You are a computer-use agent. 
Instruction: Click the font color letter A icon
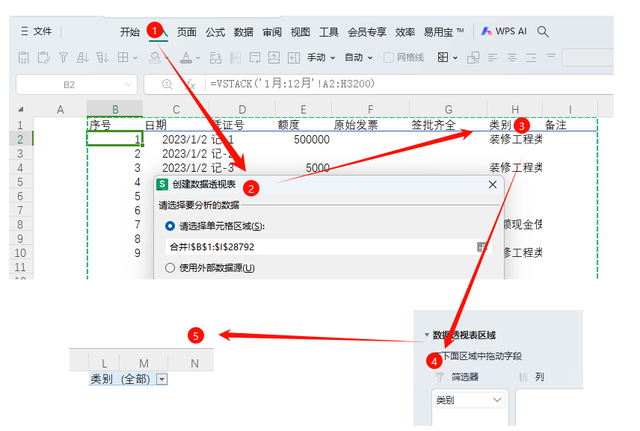[186, 58]
